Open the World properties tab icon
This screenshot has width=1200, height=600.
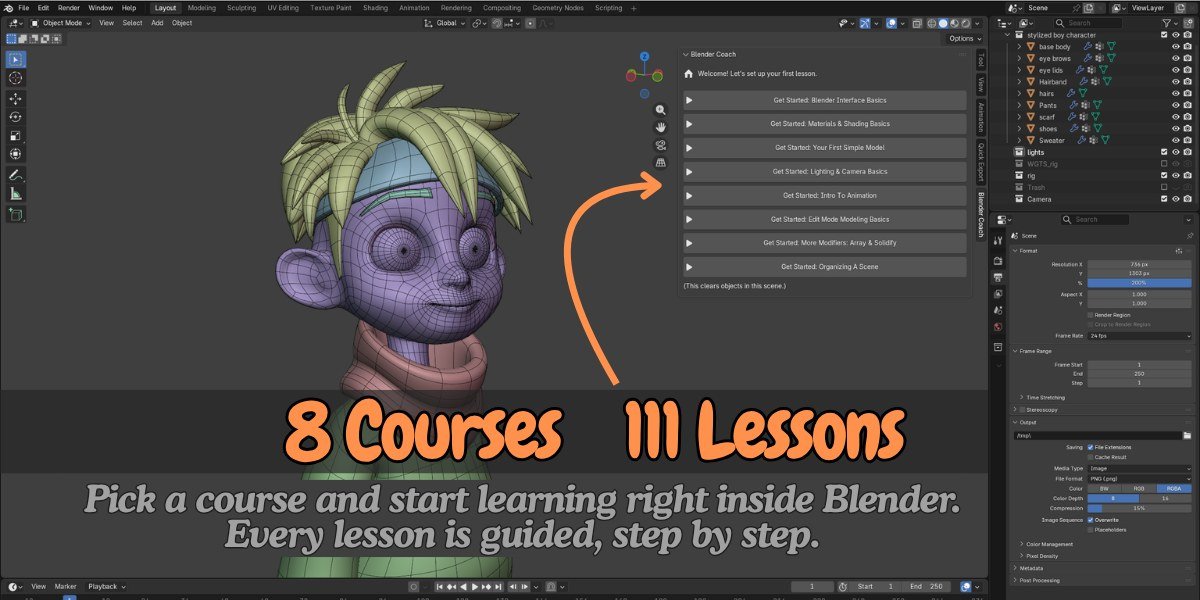click(997, 327)
